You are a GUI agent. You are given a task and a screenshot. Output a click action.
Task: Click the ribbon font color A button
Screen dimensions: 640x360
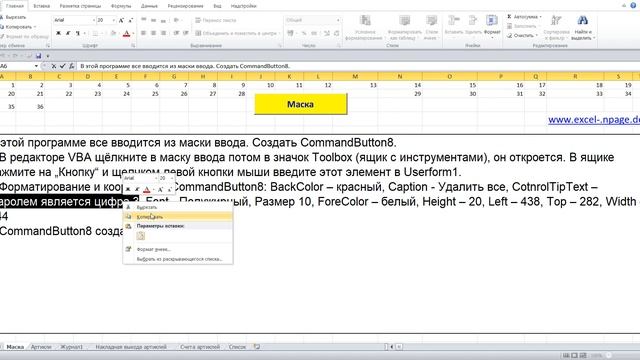tap(126, 33)
